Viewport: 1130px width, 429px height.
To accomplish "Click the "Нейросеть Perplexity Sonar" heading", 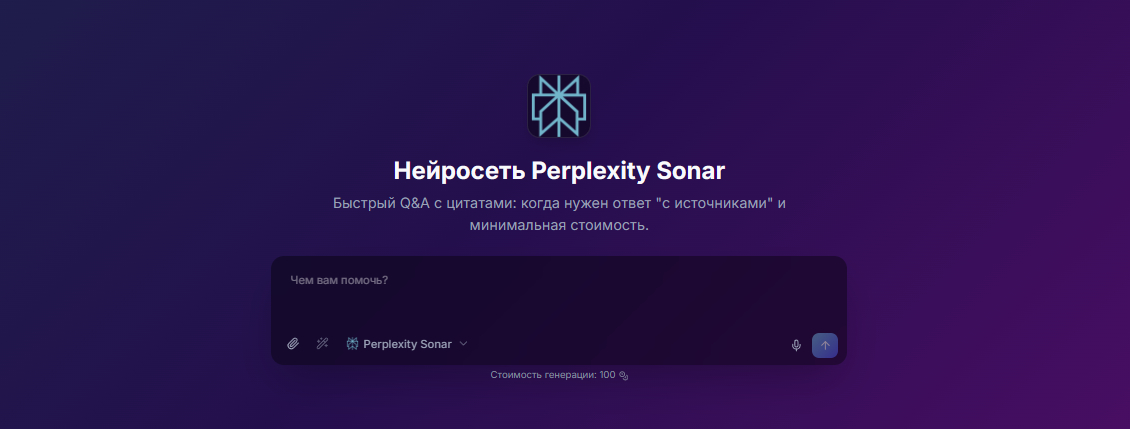I will [559, 172].
